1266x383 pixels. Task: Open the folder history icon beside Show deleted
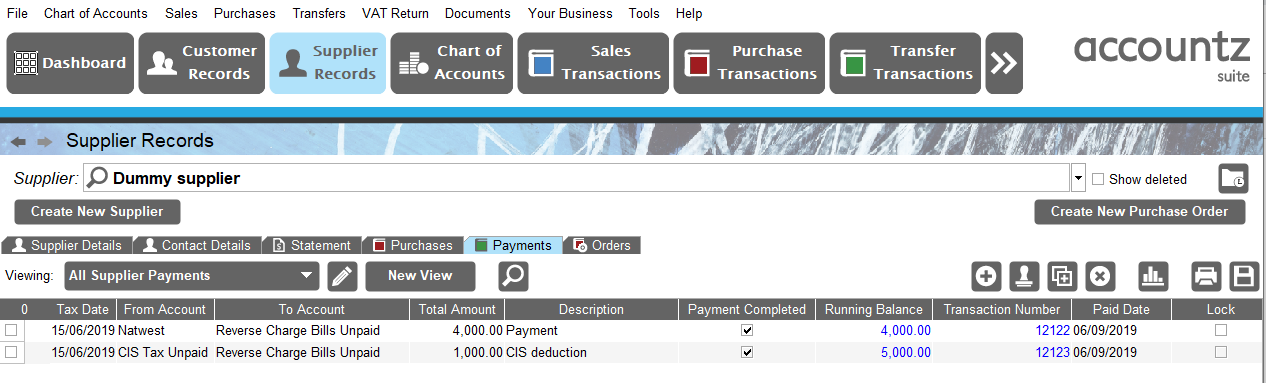click(x=1233, y=179)
